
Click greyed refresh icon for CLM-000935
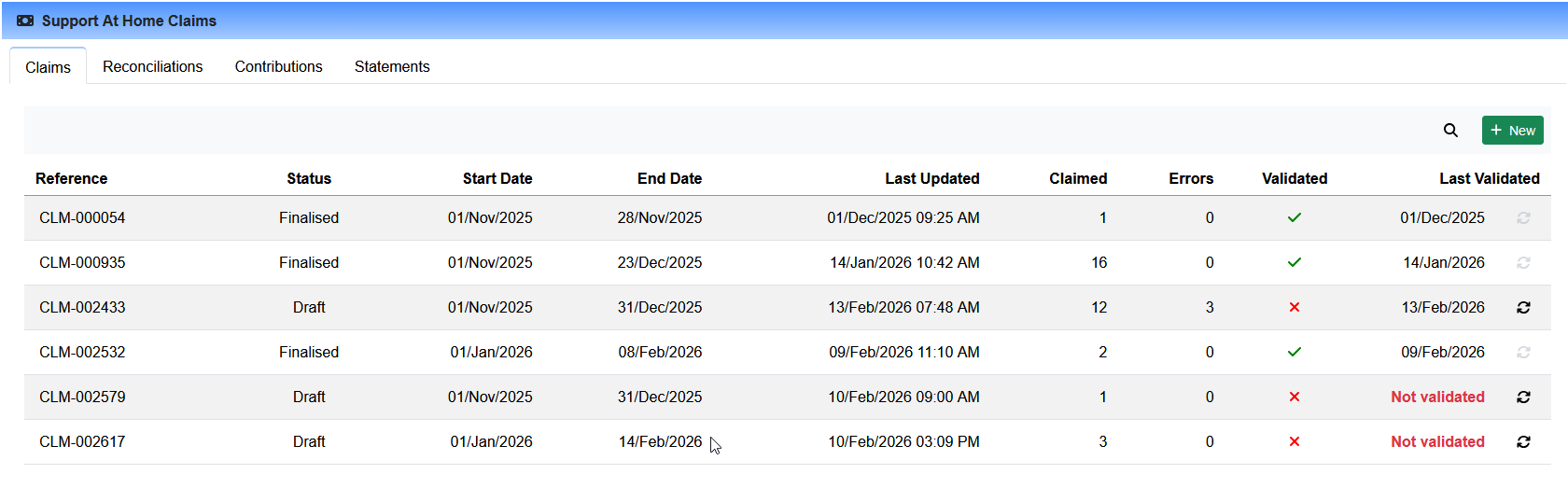point(1523,263)
